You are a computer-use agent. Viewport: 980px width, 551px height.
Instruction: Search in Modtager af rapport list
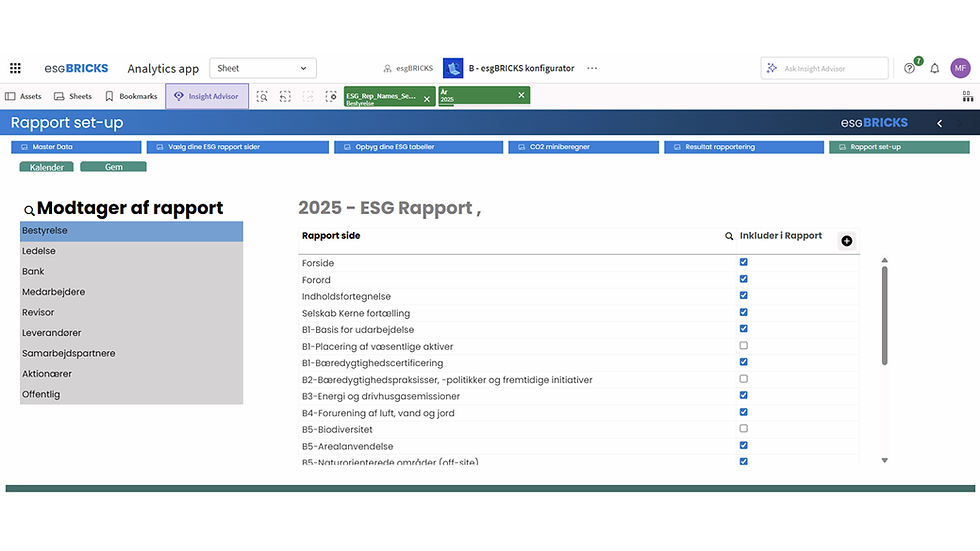(x=29, y=211)
